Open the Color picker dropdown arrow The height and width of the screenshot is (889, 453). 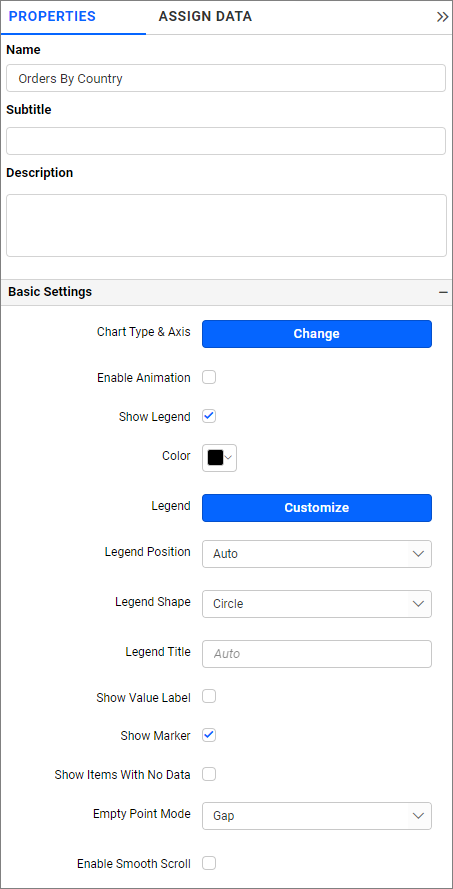point(228,458)
